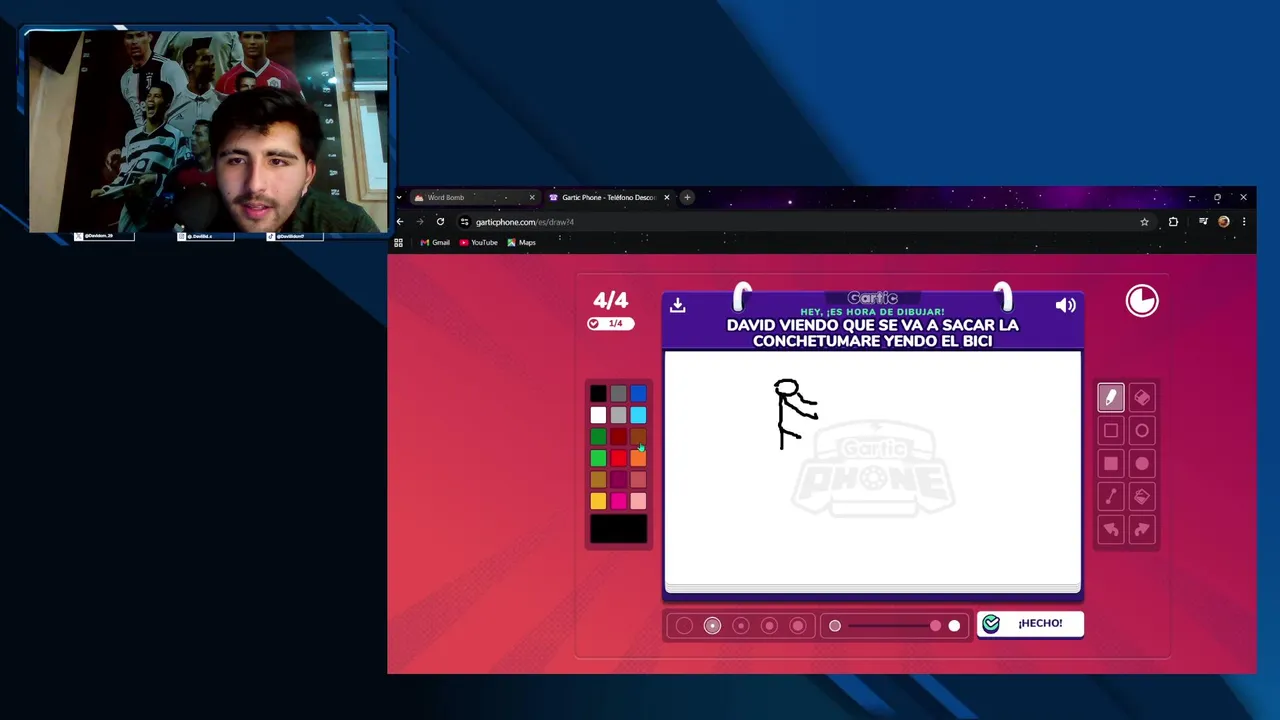Open the tab search dropdown arrow
This screenshot has width=1280, height=720.
(399, 197)
